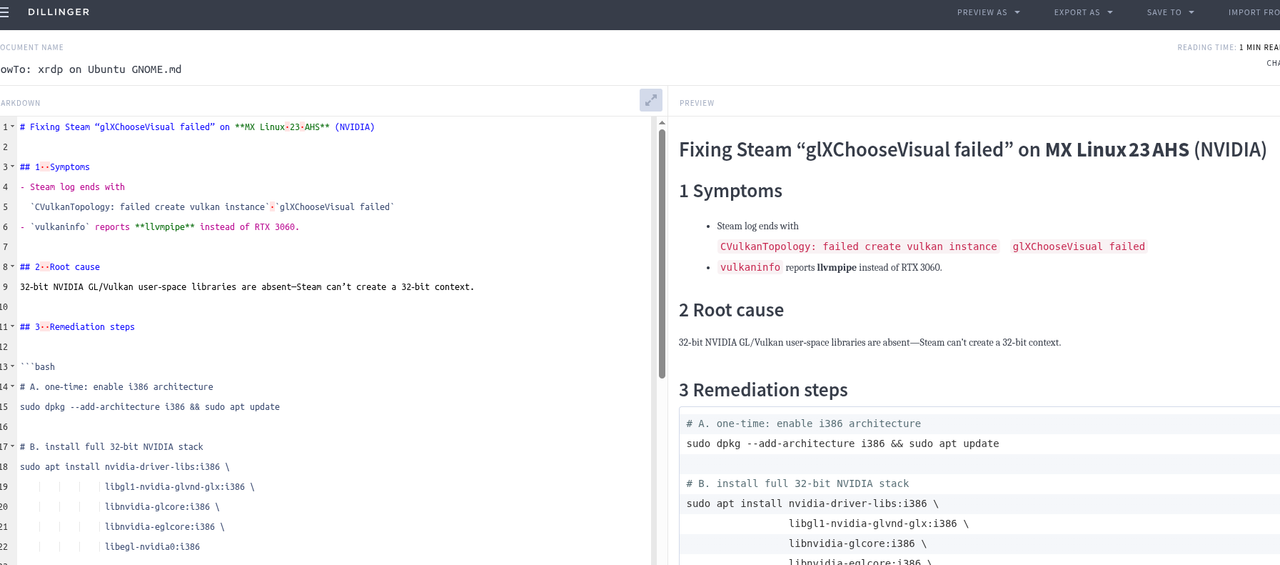Click '- Steam log ends with' editor line
Viewport: 1280px width, 565px height.
point(72,187)
